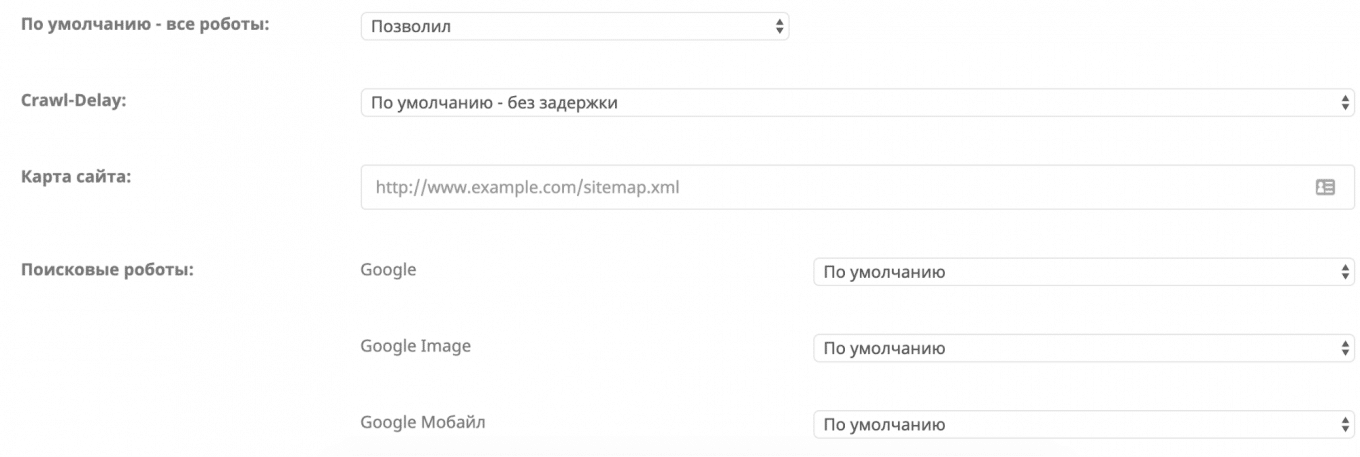The width and height of the screenshot is (1360, 457).
Task: Click the arrows on the Google select
Action: point(1345,272)
